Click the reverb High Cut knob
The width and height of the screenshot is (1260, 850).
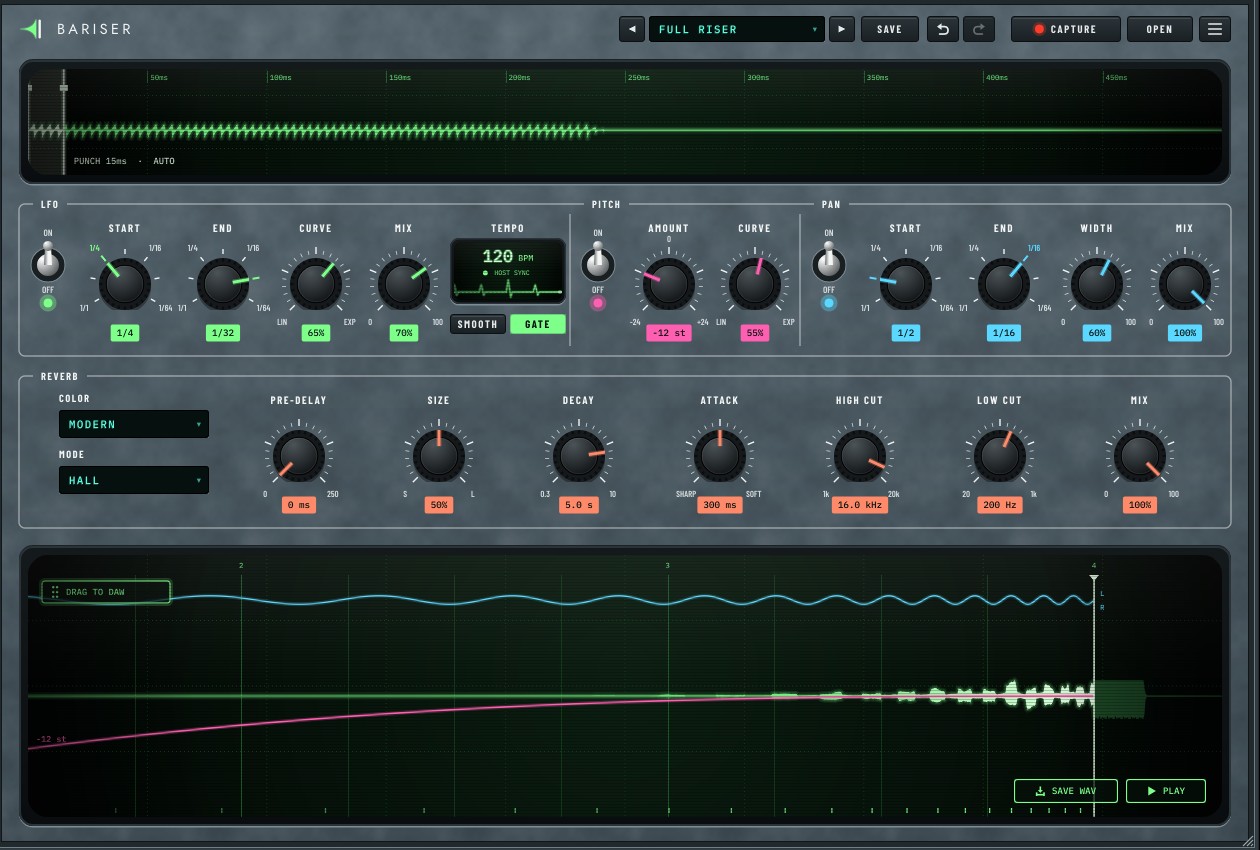(860, 456)
